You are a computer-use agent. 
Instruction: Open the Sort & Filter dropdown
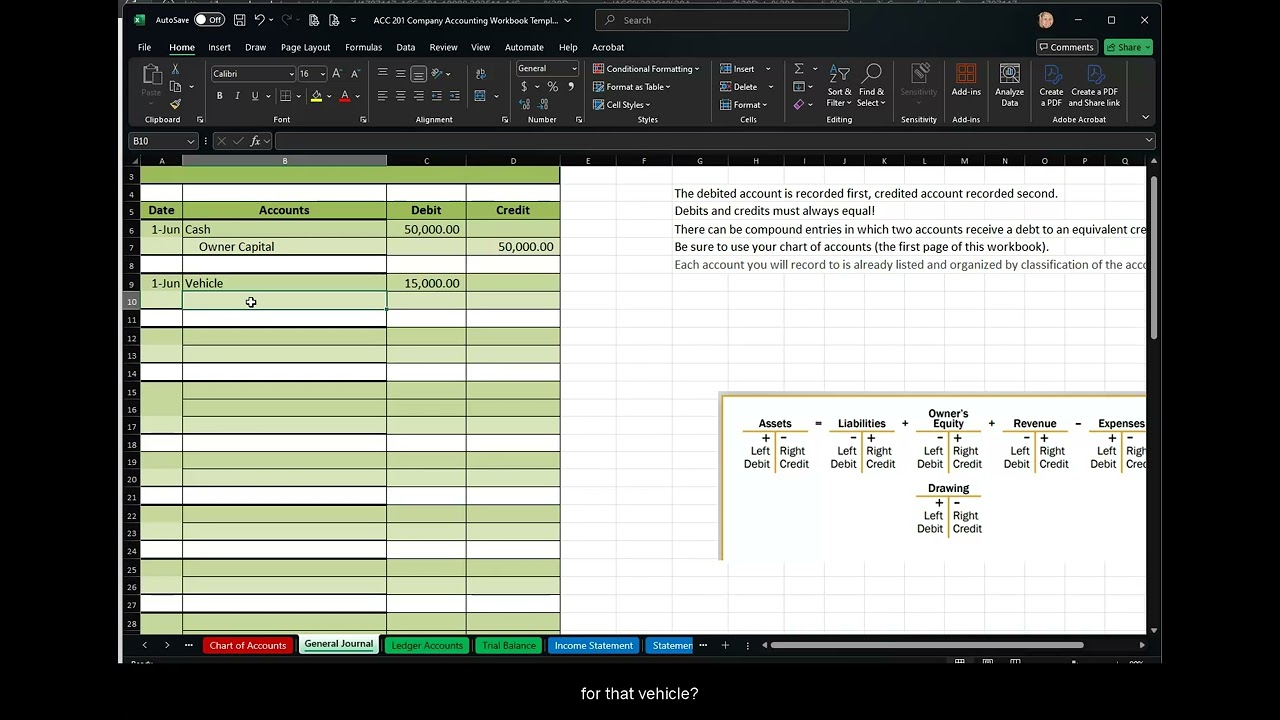pyautogui.click(x=840, y=85)
